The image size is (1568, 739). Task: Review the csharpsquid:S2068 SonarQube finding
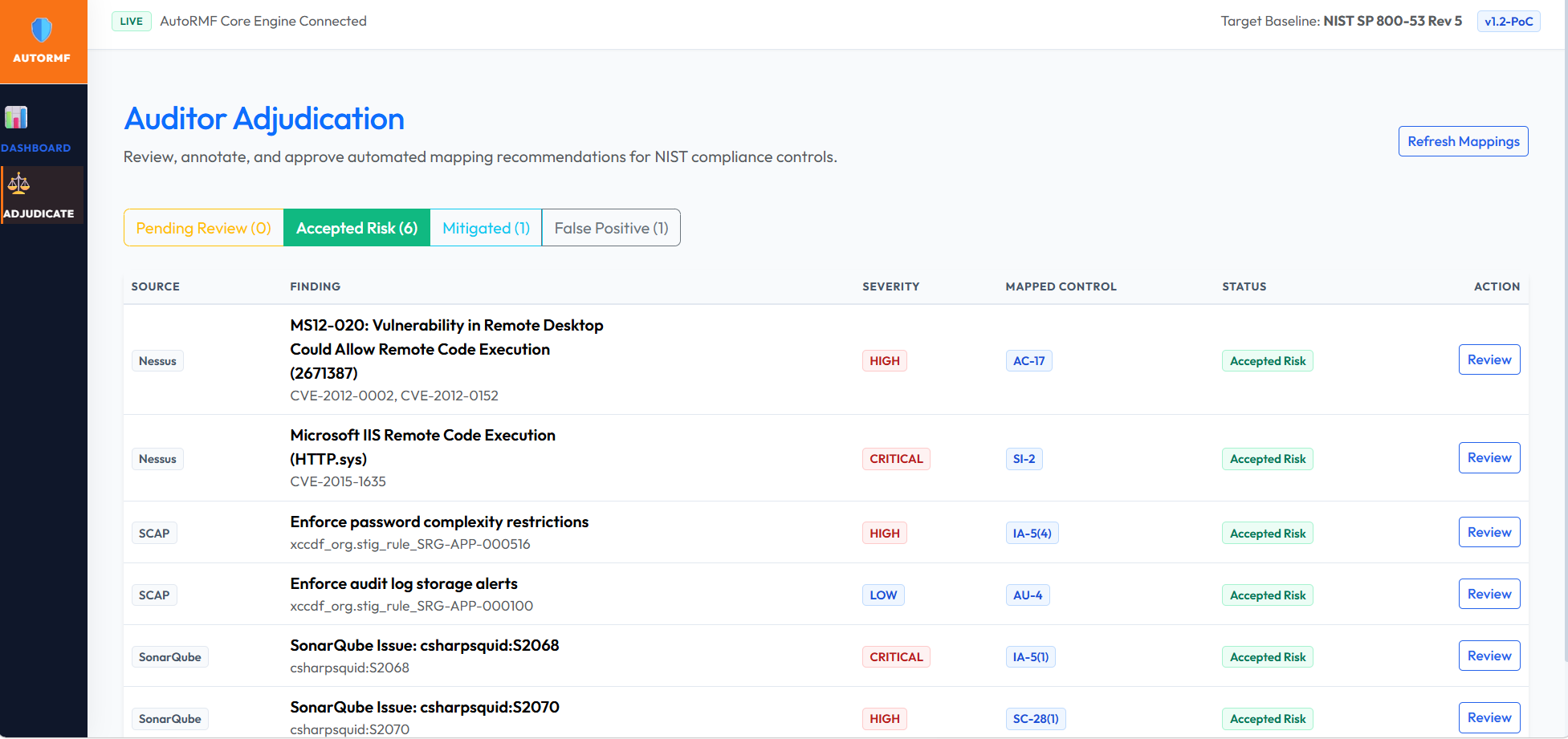point(1489,656)
